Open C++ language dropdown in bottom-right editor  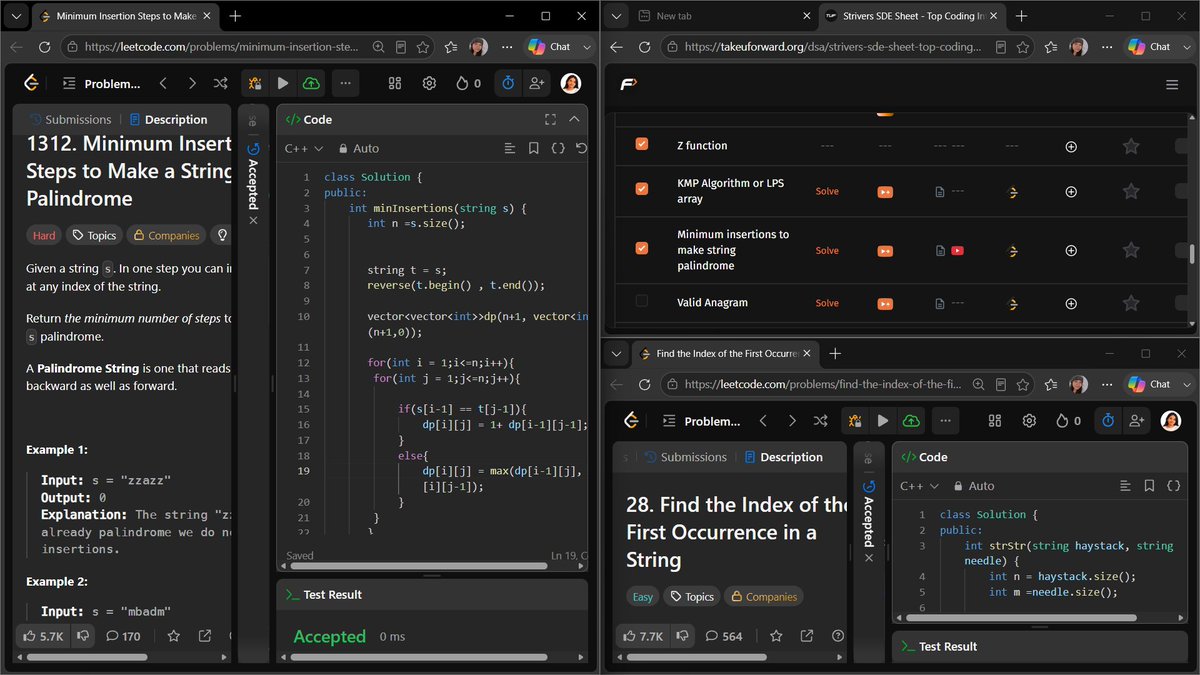tap(920, 486)
